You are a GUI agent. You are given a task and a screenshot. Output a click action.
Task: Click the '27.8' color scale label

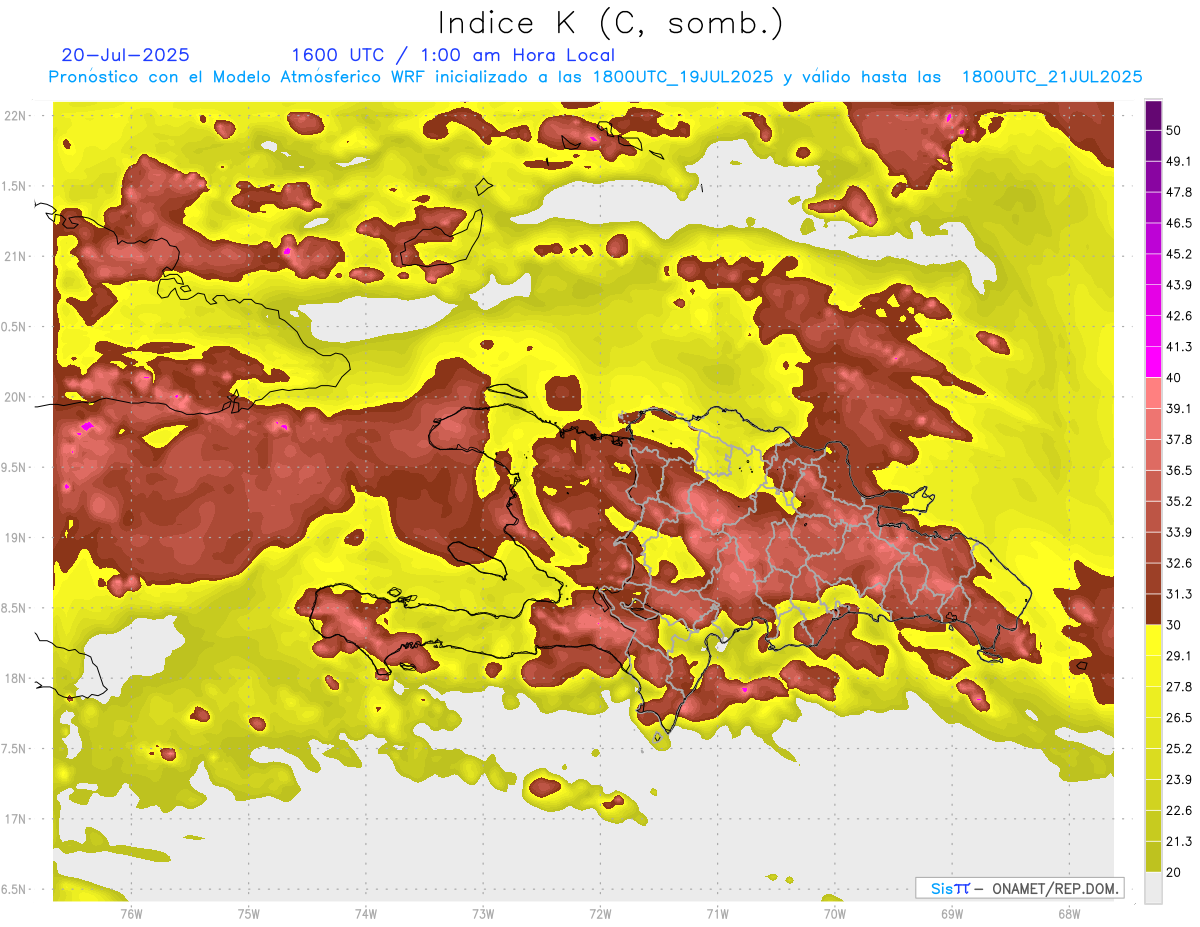pyautogui.click(x=1178, y=687)
